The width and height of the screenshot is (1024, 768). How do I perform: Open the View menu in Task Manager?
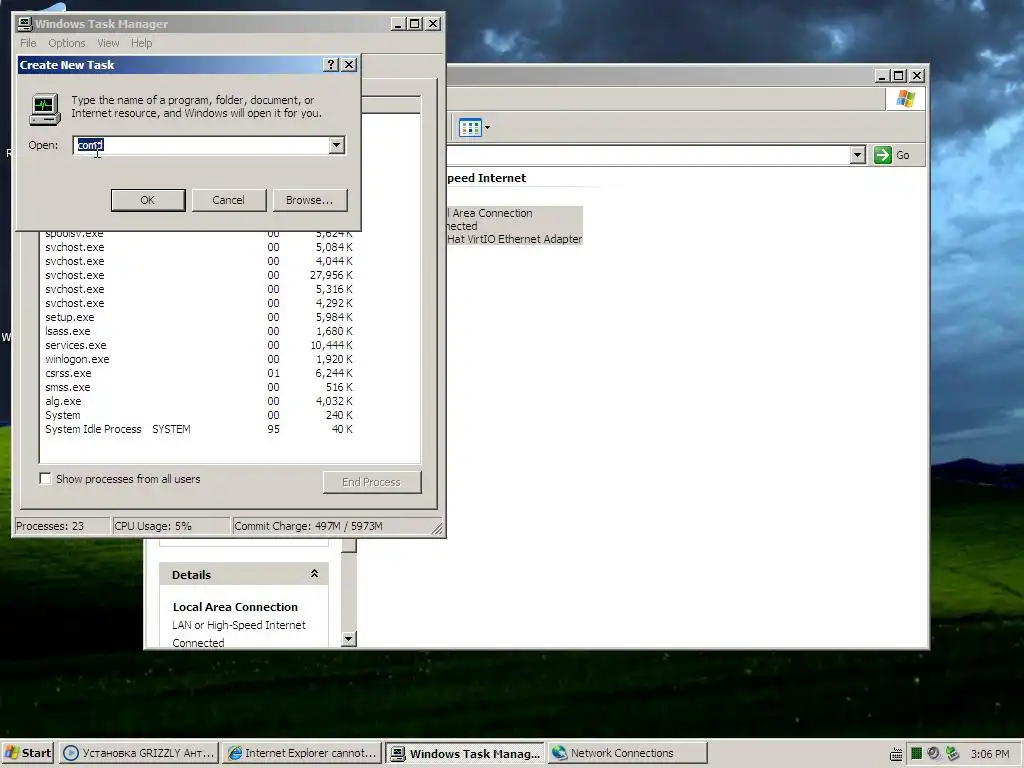108,43
